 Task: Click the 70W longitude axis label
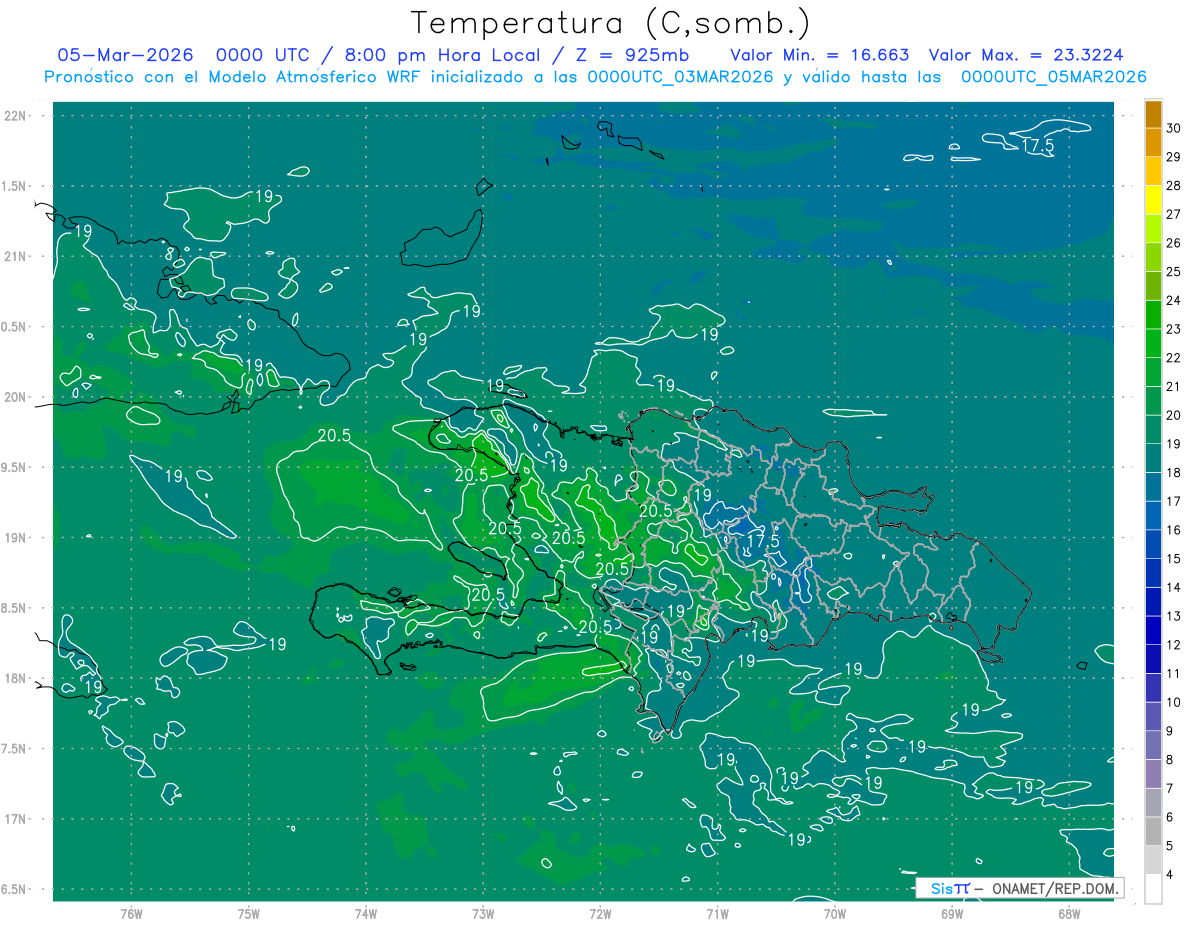(835, 913)
